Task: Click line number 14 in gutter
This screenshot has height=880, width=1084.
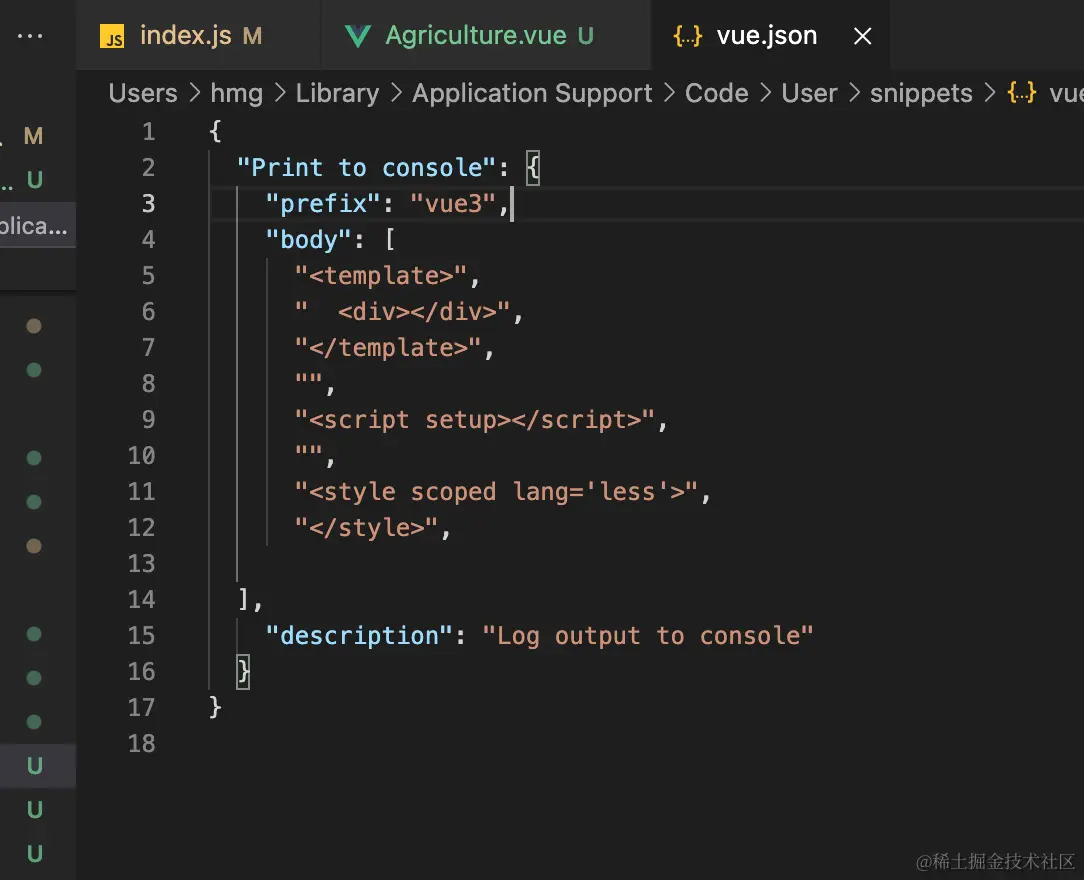Action: [x=142, y=599]
